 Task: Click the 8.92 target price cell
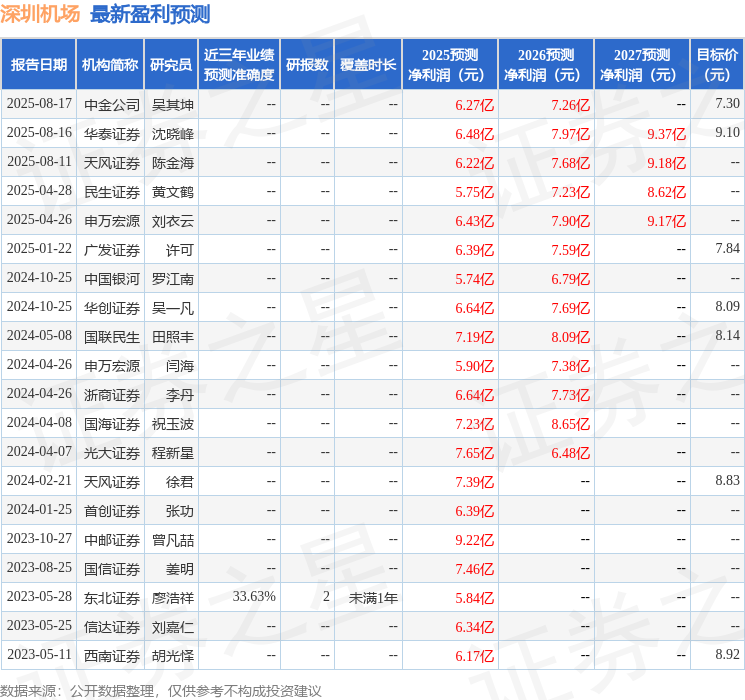pyautogui.click(x=727, y=655)
